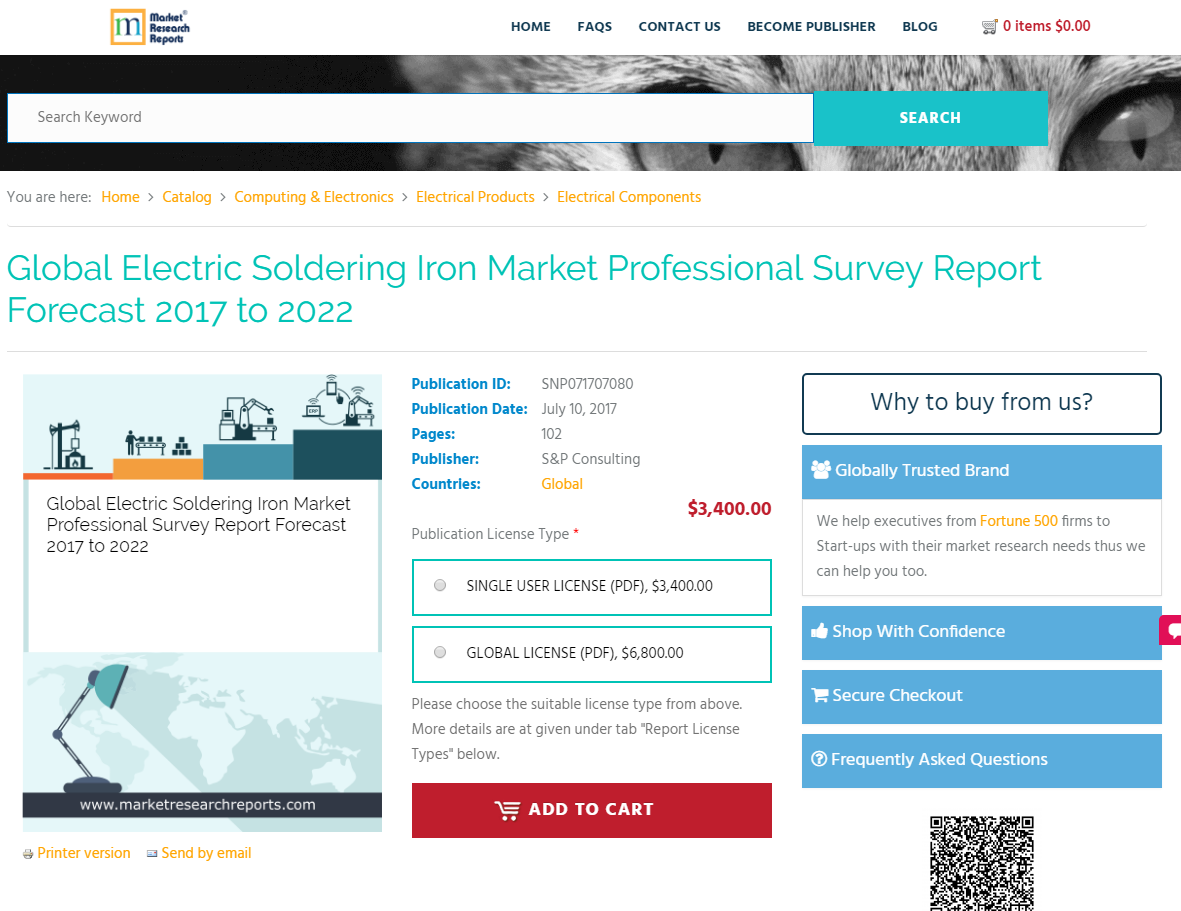Click the printer icon next to Printer version

click(x=27, y=853)
